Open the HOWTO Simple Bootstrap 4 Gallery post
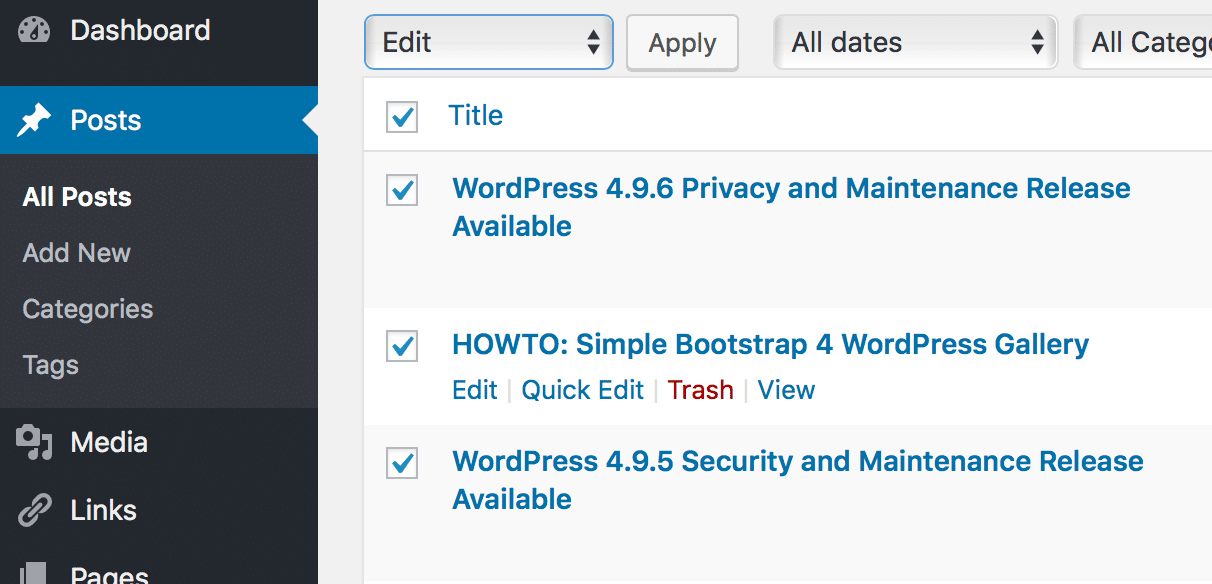The width and height of the screenshot is (1212, 584). click(x=770, y=345)
